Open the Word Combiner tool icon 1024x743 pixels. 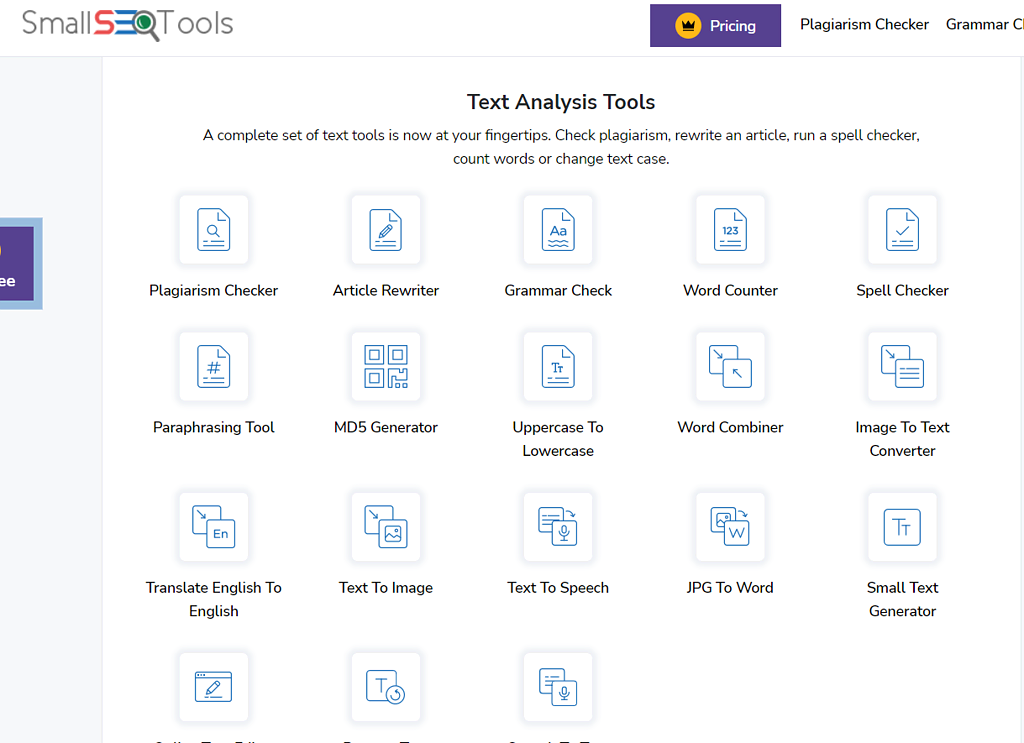click(x=730, y=366)
